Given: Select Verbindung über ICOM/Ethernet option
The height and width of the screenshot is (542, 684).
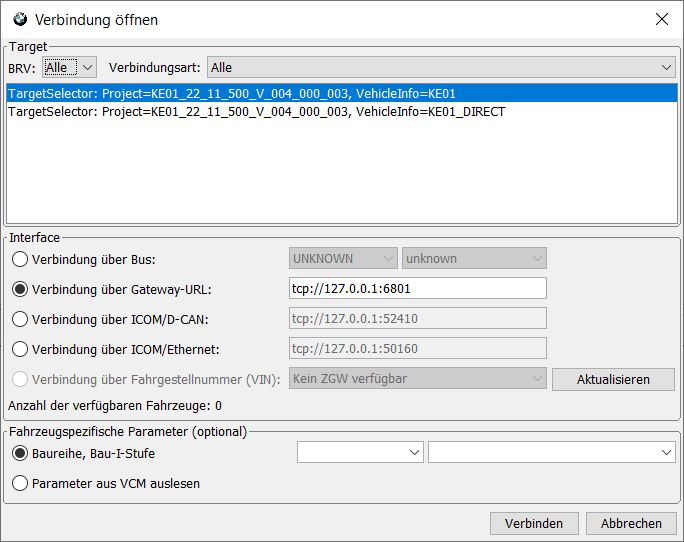Looking at the screenshot, I should point(19,349).
